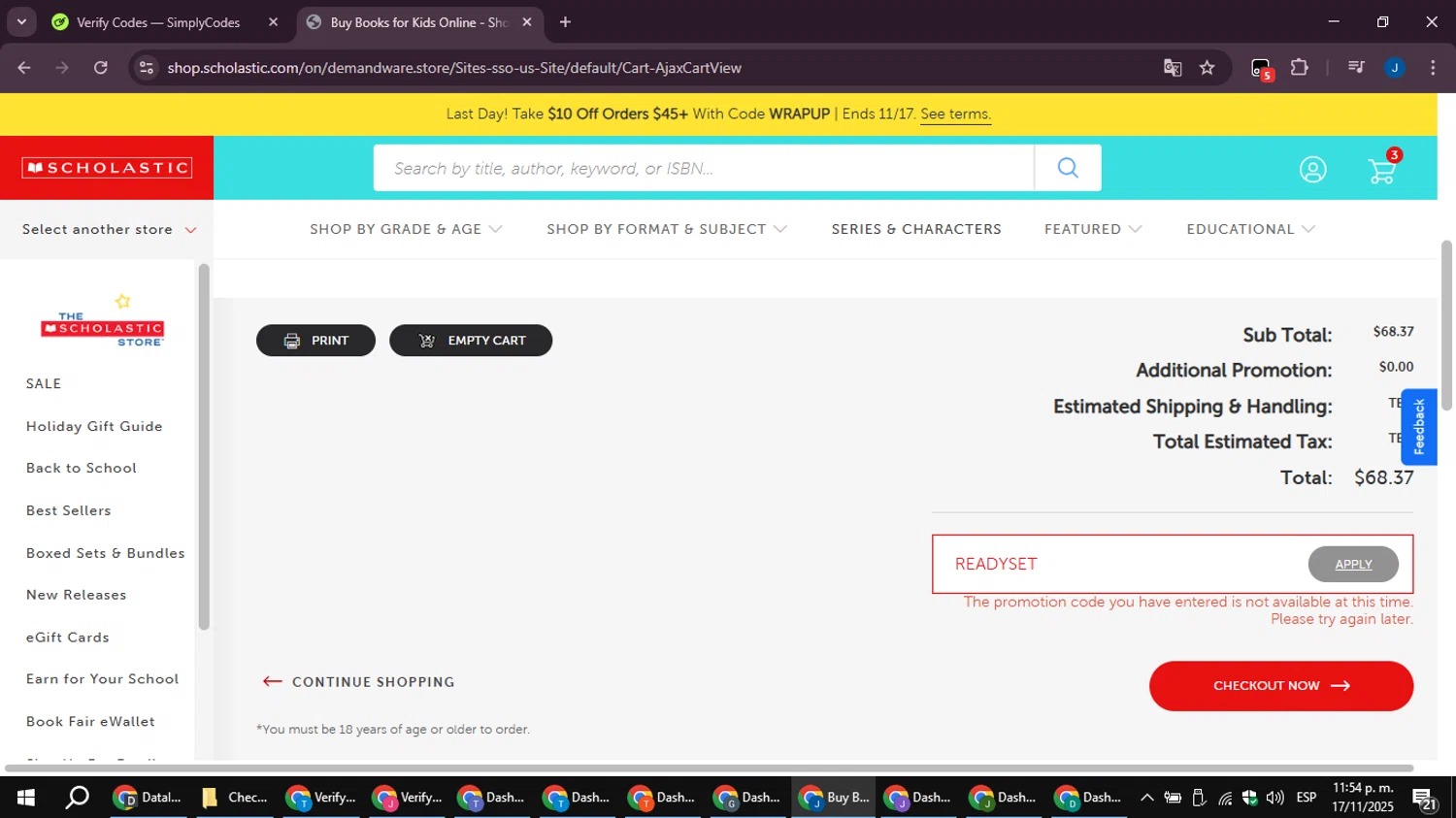Click the PRINT button
1456x818 pixels.
[315, 341]
